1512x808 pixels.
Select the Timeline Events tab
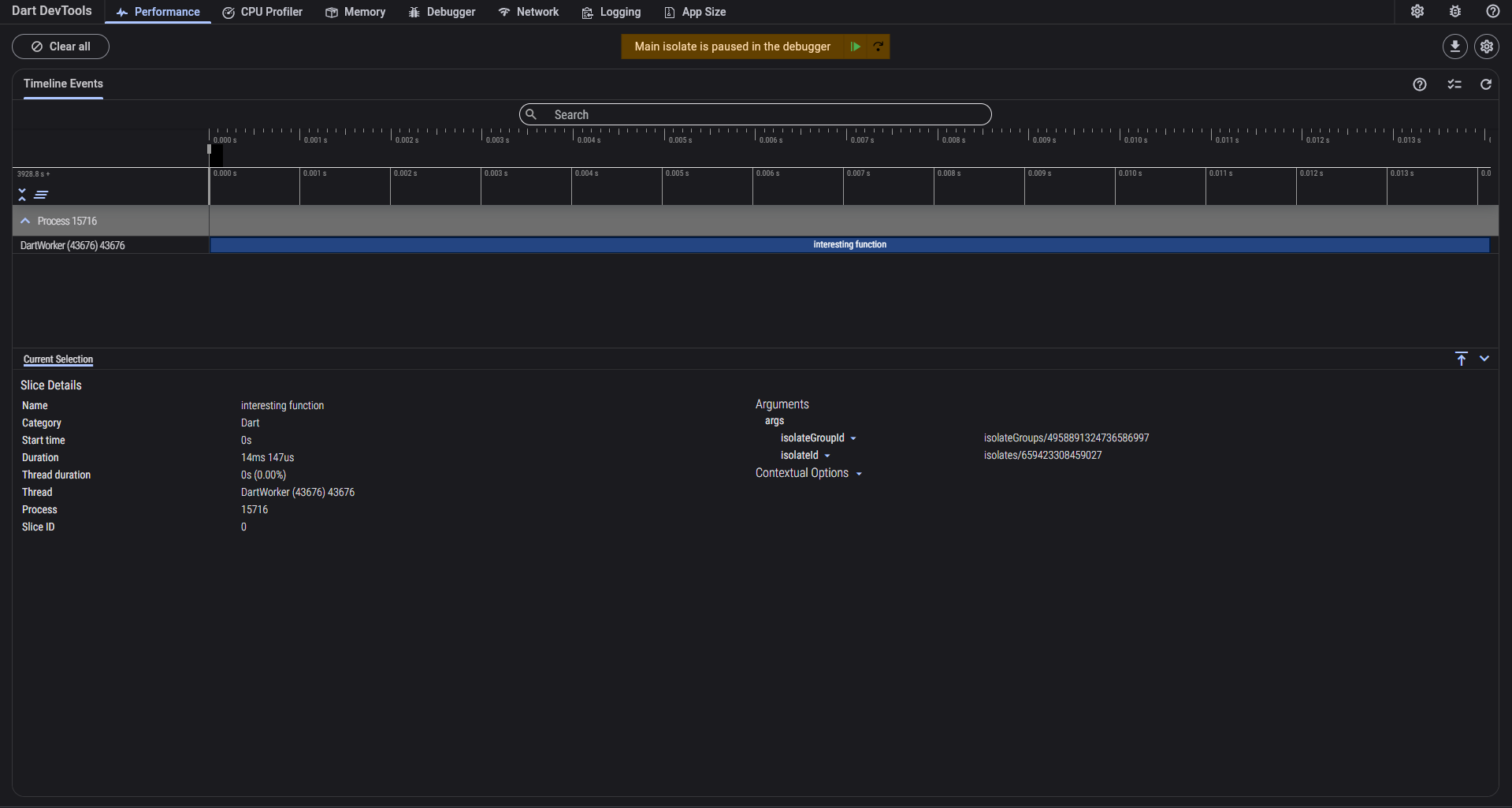pos(63,84)
